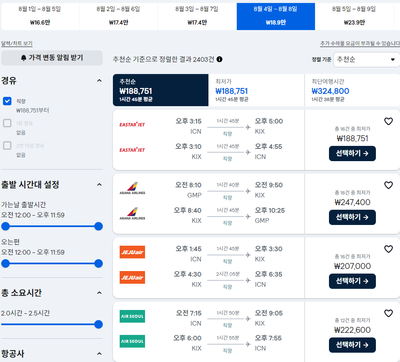This screenshot has height=362, width=400.
Task: Open the info icon next to 2403 results
Action: tap(219, 59)
